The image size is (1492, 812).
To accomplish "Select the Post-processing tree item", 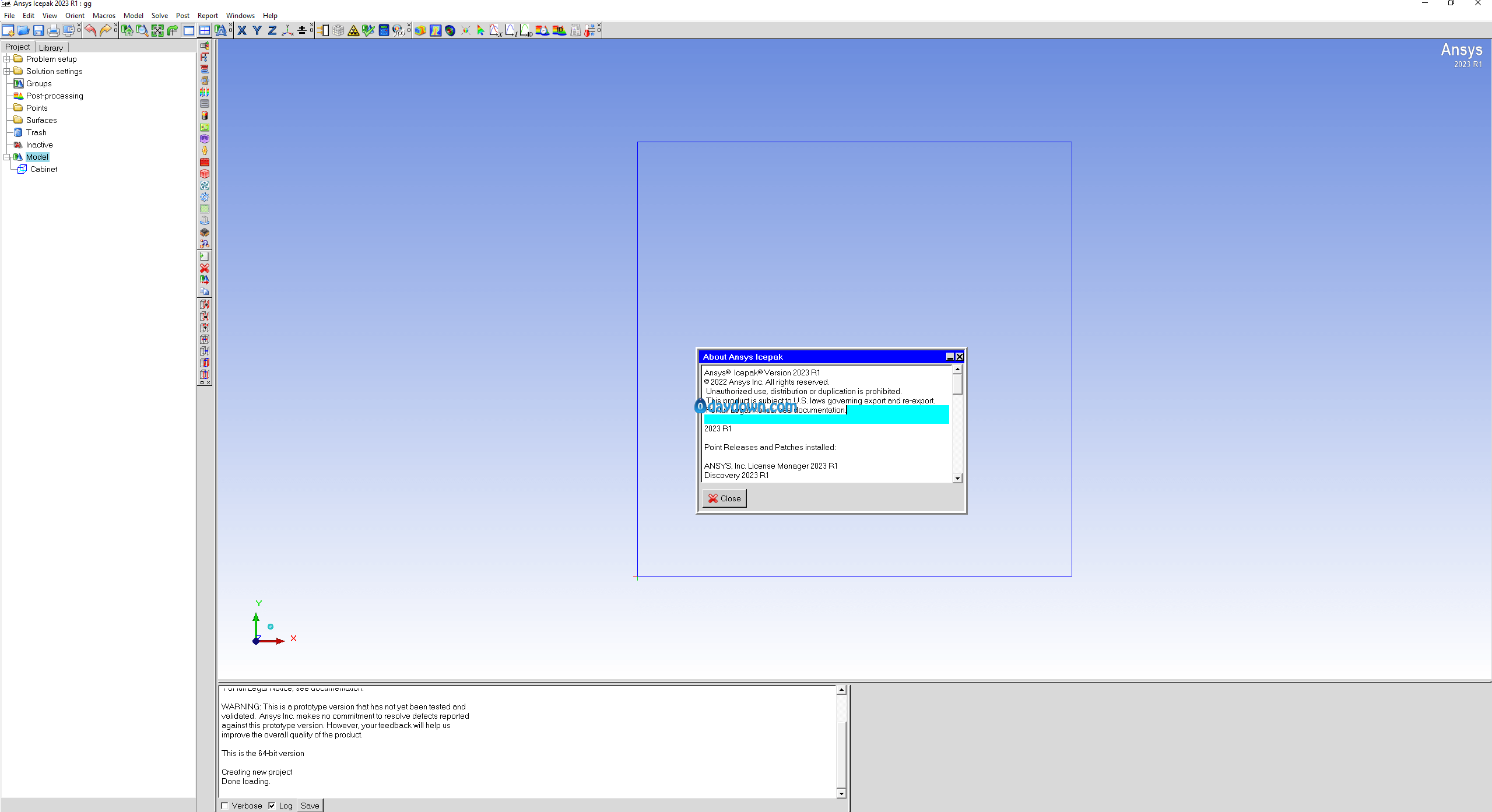I will pyautogui.click(x=54, y=96).
